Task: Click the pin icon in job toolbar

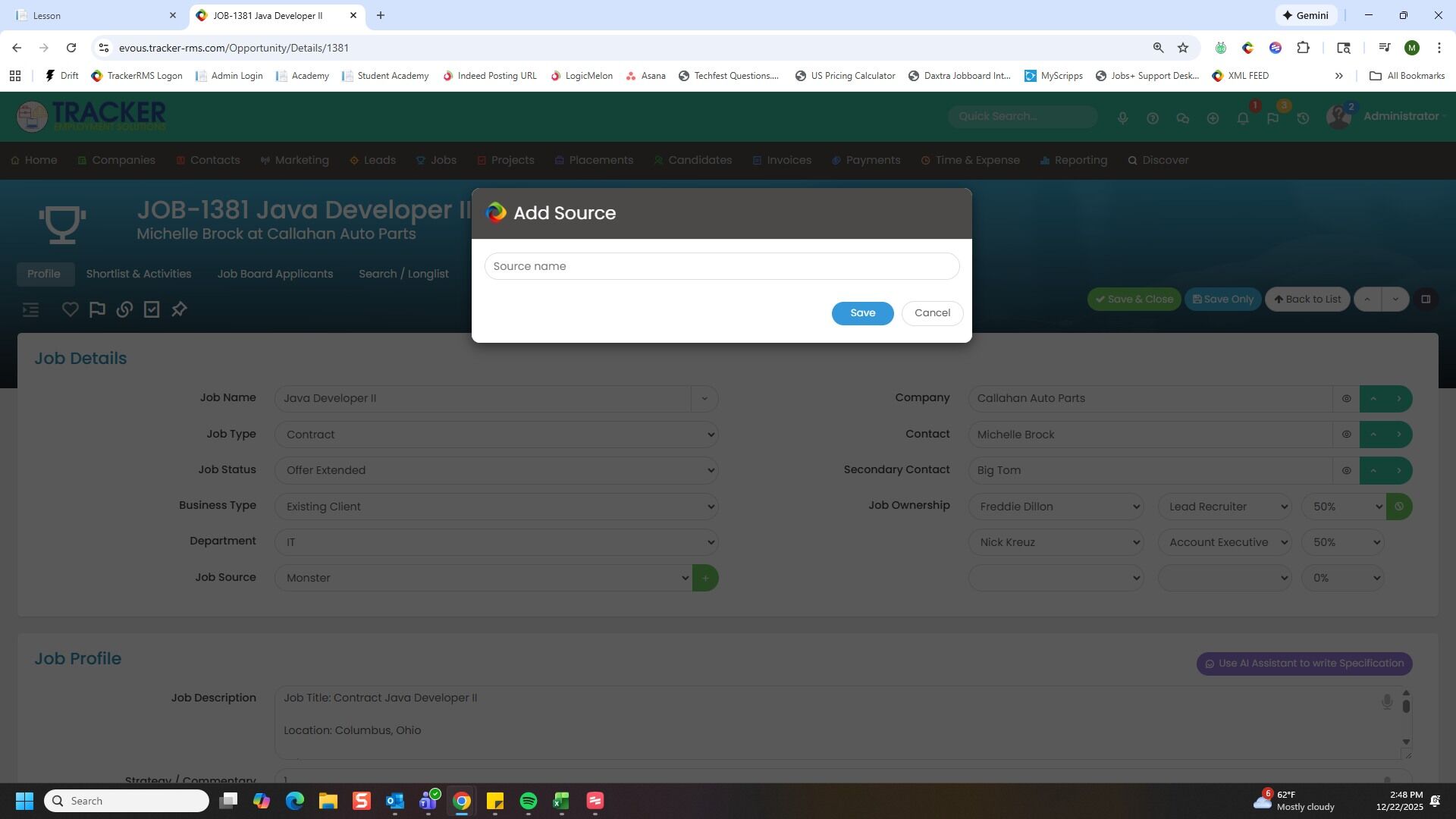Action: [x=179, y=309]
